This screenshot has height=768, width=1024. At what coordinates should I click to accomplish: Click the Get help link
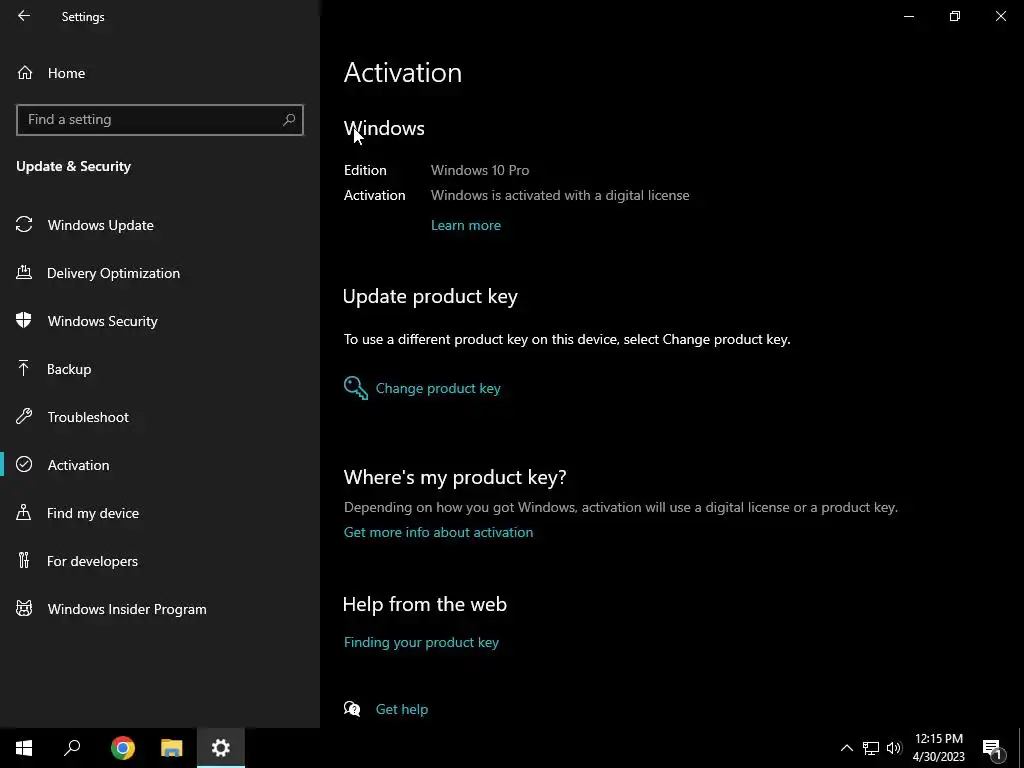coord(402,709)
